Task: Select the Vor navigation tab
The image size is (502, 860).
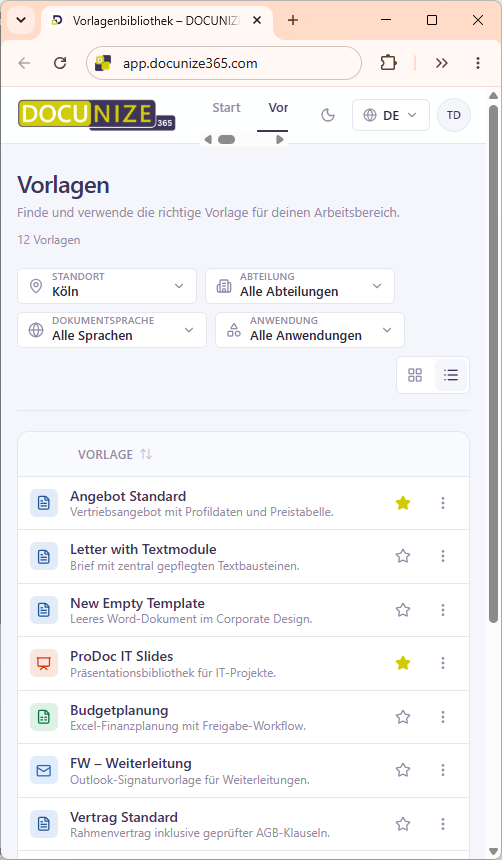Action: (278, 108)
